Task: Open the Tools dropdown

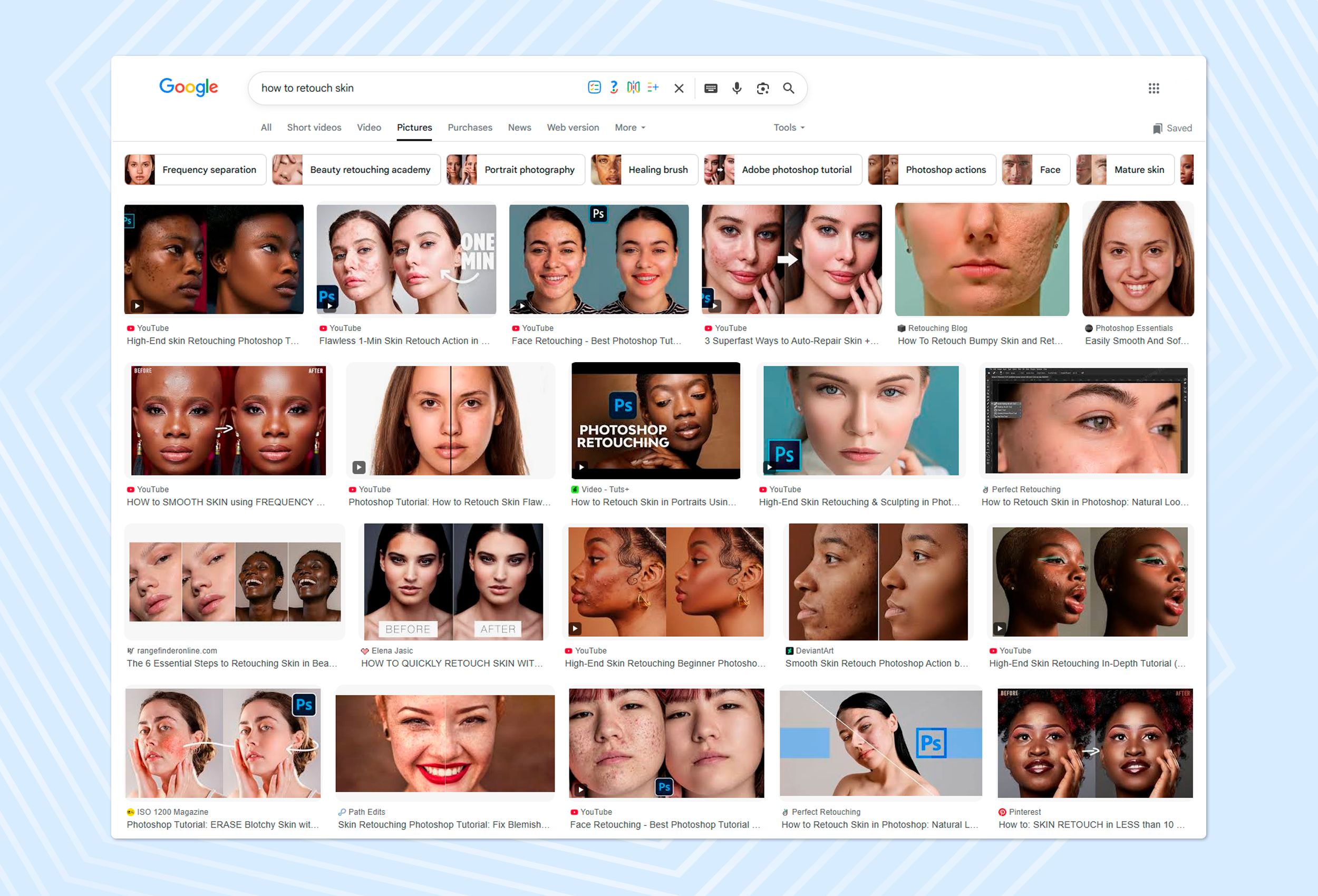Action: tap(788, 128)
